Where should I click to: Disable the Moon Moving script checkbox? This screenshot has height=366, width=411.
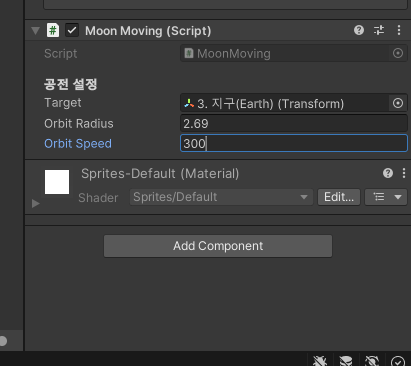[x=72, y=30]
